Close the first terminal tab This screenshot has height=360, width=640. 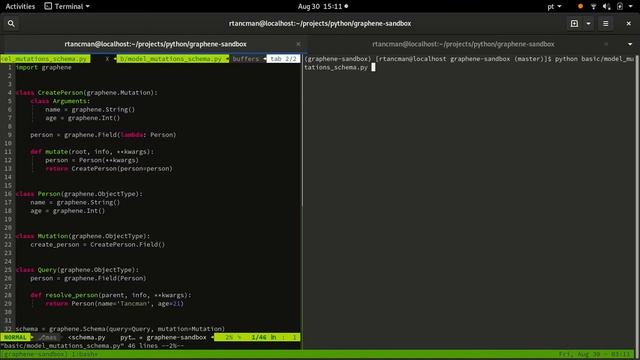298,44
